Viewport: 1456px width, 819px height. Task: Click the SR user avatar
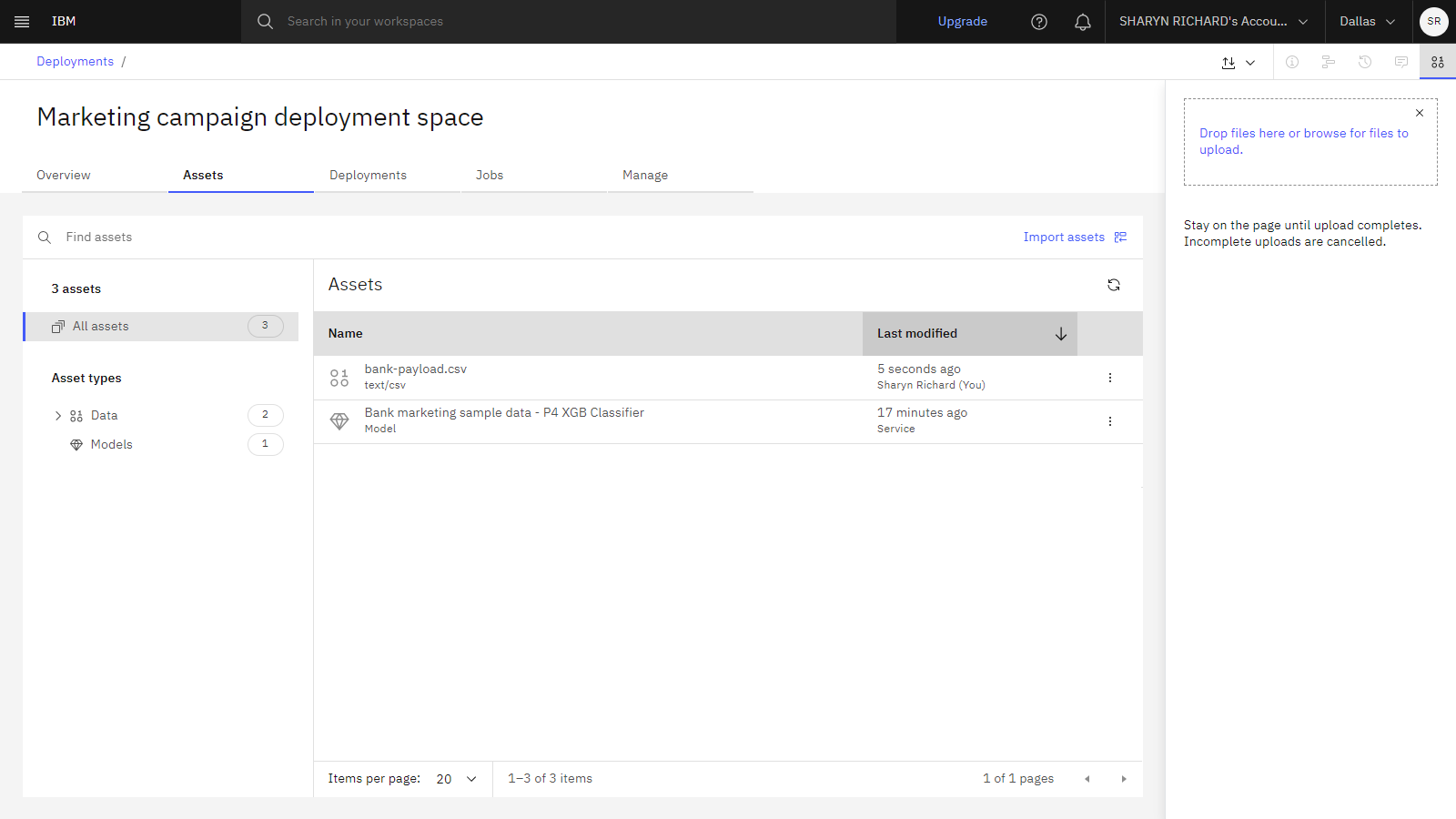(x=1434, y=22)
